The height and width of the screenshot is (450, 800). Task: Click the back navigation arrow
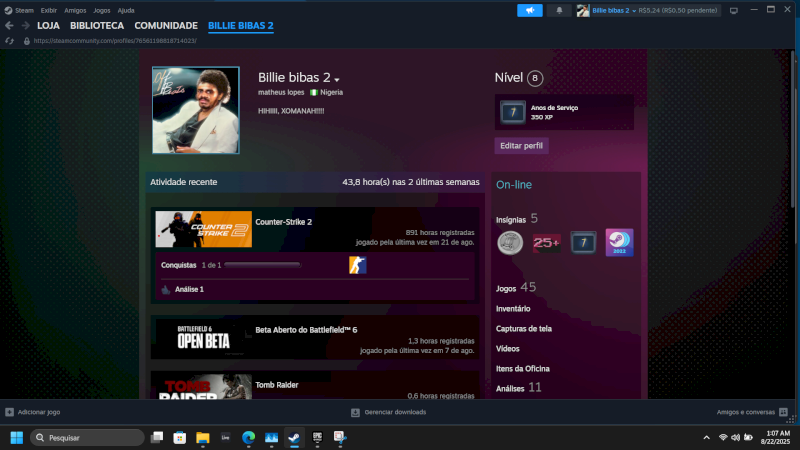coord(9,25)
